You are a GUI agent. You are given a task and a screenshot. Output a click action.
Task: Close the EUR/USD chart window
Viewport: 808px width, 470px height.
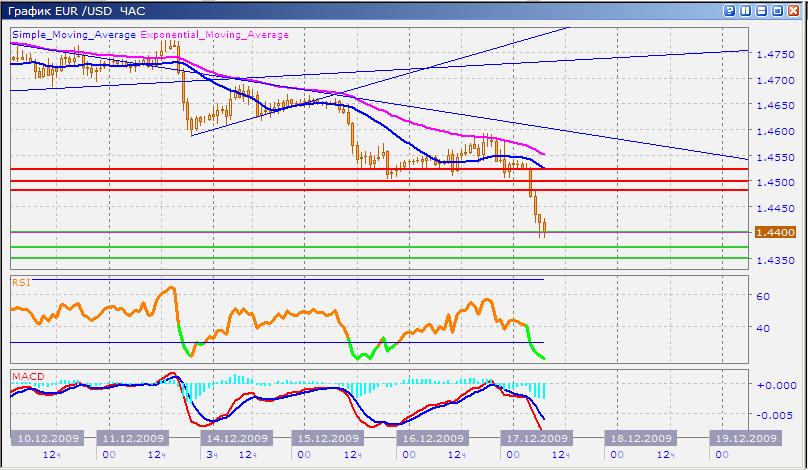coord(794,10)
